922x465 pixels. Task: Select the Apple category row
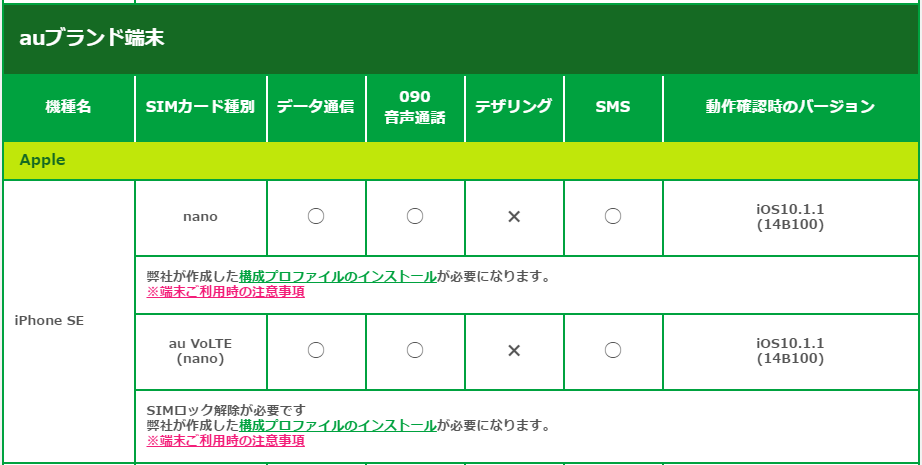[461, 160]
